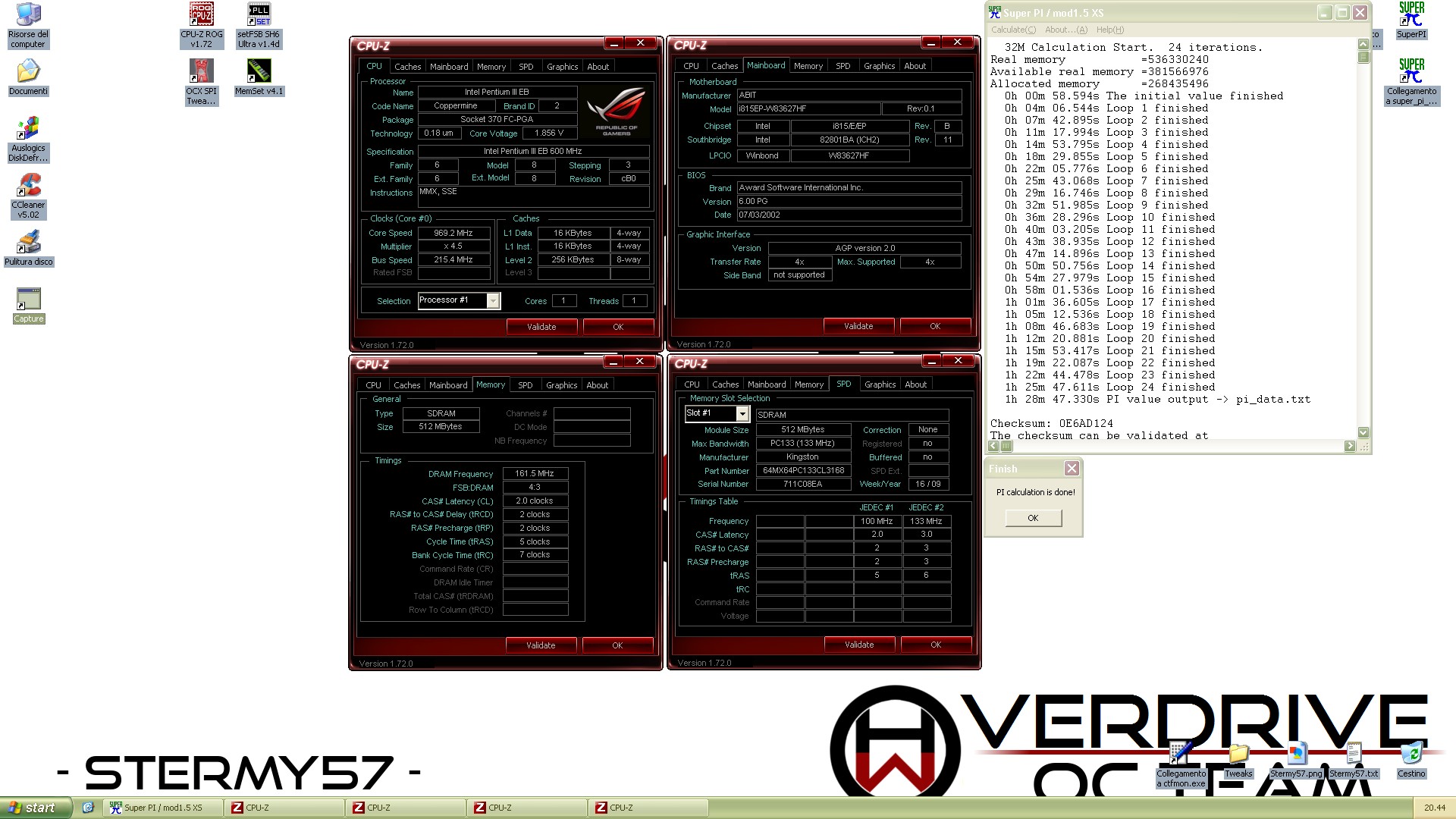The height and width of the screenshot is (819, 1456).
Task: Open the Cestino recycle bin
Action: (x=1411, y=761)
